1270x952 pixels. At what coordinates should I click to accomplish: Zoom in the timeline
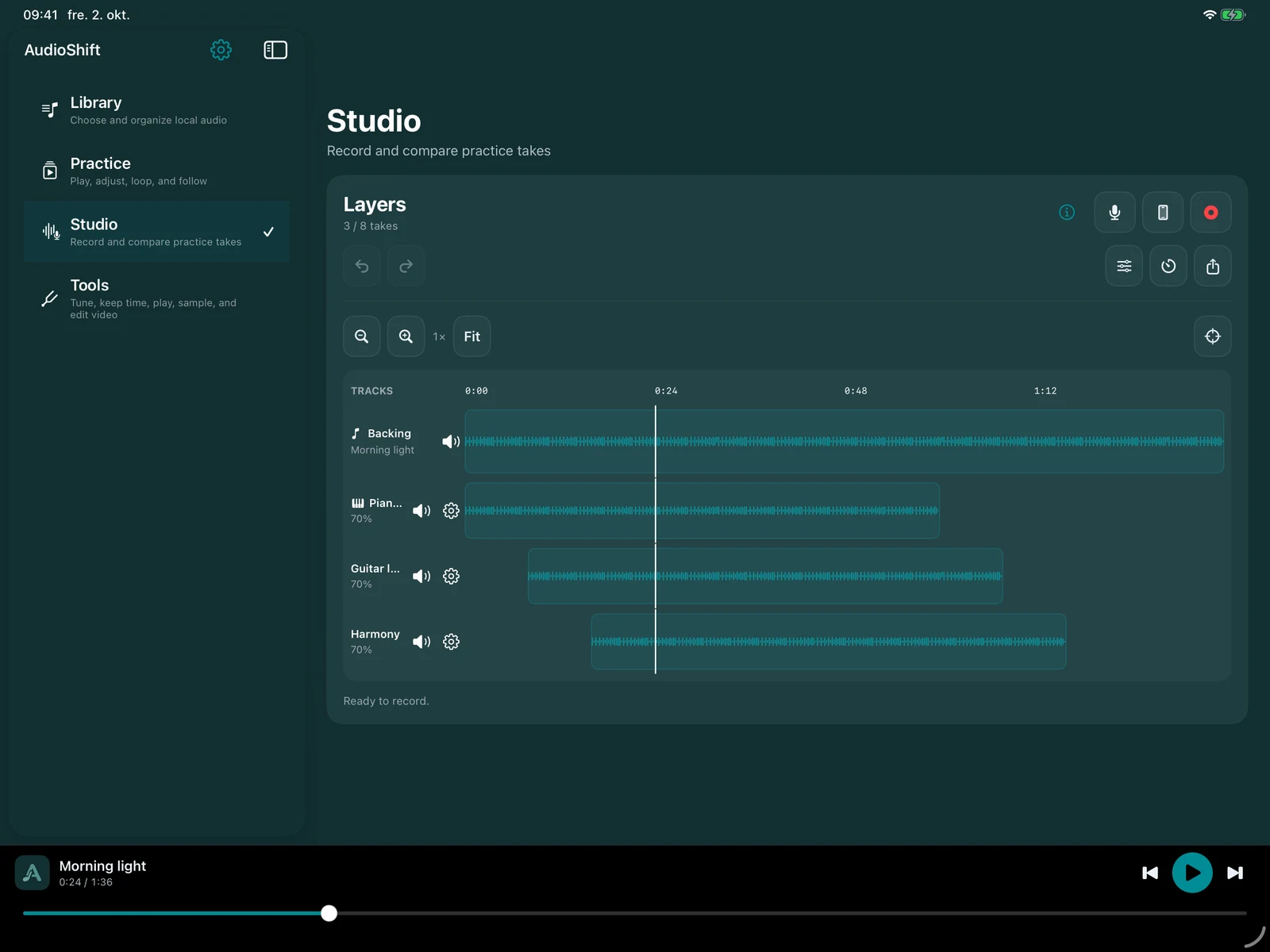406,336
